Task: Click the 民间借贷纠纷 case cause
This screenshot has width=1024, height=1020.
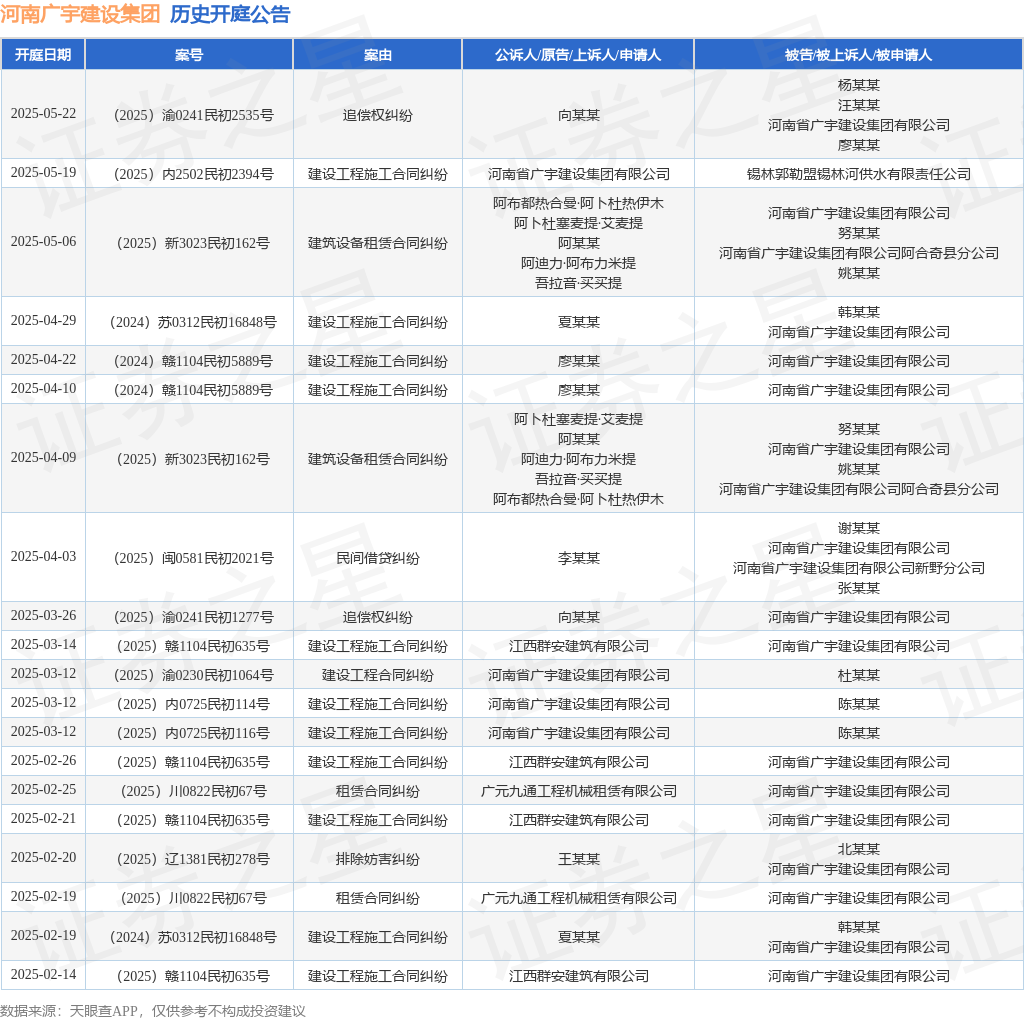Action: 377,558
